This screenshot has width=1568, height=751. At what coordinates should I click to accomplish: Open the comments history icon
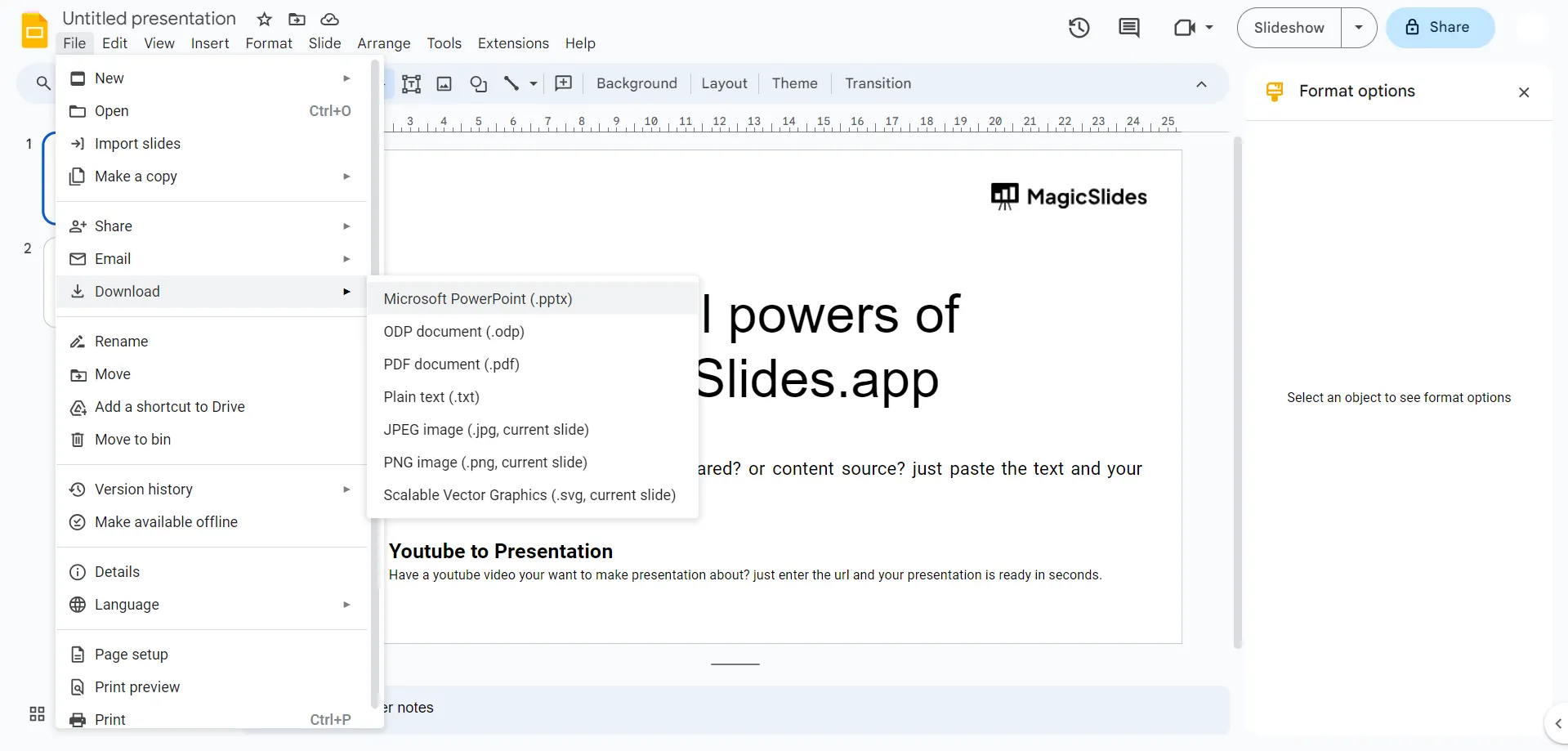click(x=1128, y=28)
